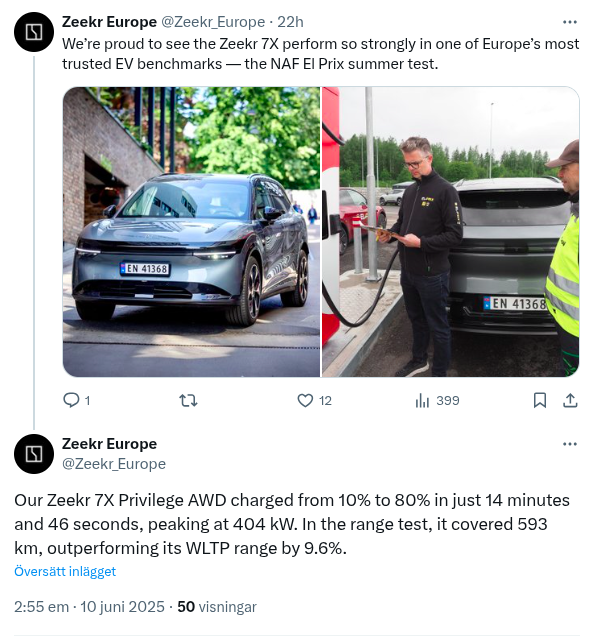Open the view analytics bar chart icon
The image size is (591, 636).
click(x=422, y=401)
